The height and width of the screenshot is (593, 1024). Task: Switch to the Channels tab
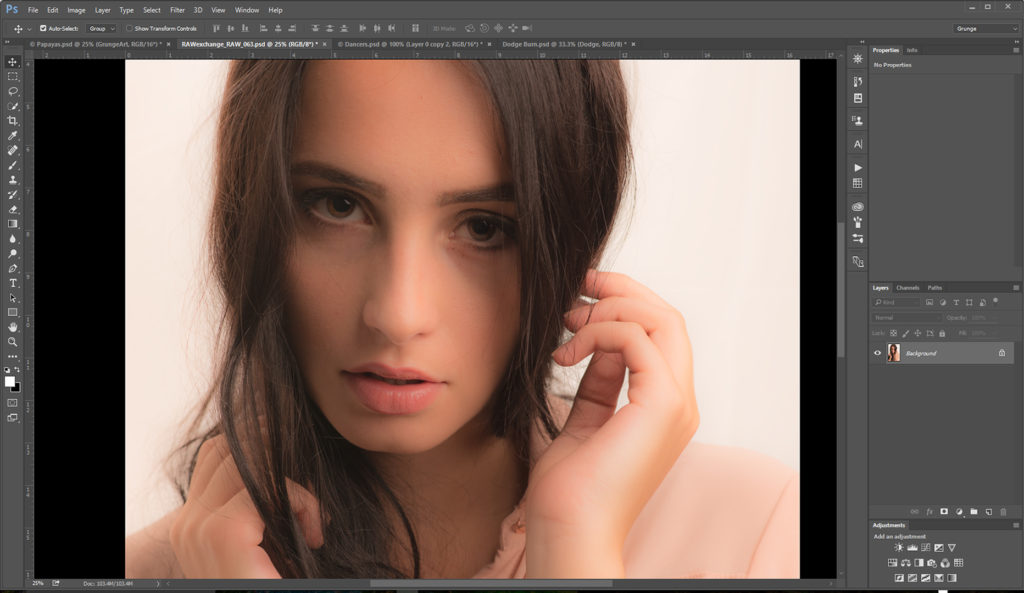point(907,287)
